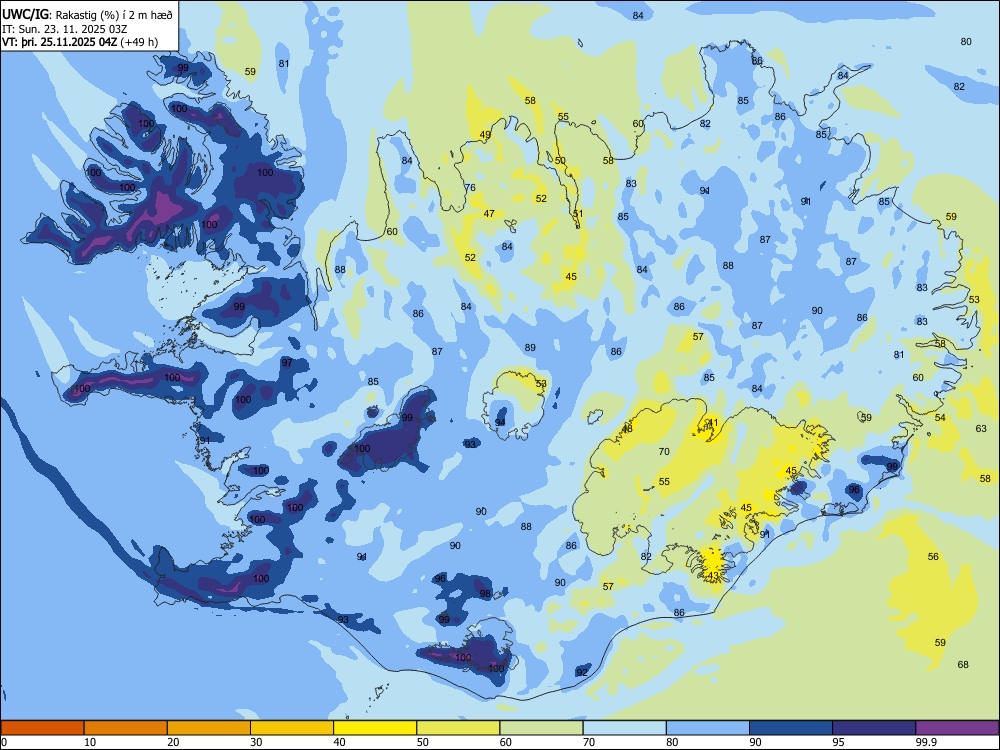
Task: Click the dark blue 90–95 legend swatch
Action: (x=791, y=728)
